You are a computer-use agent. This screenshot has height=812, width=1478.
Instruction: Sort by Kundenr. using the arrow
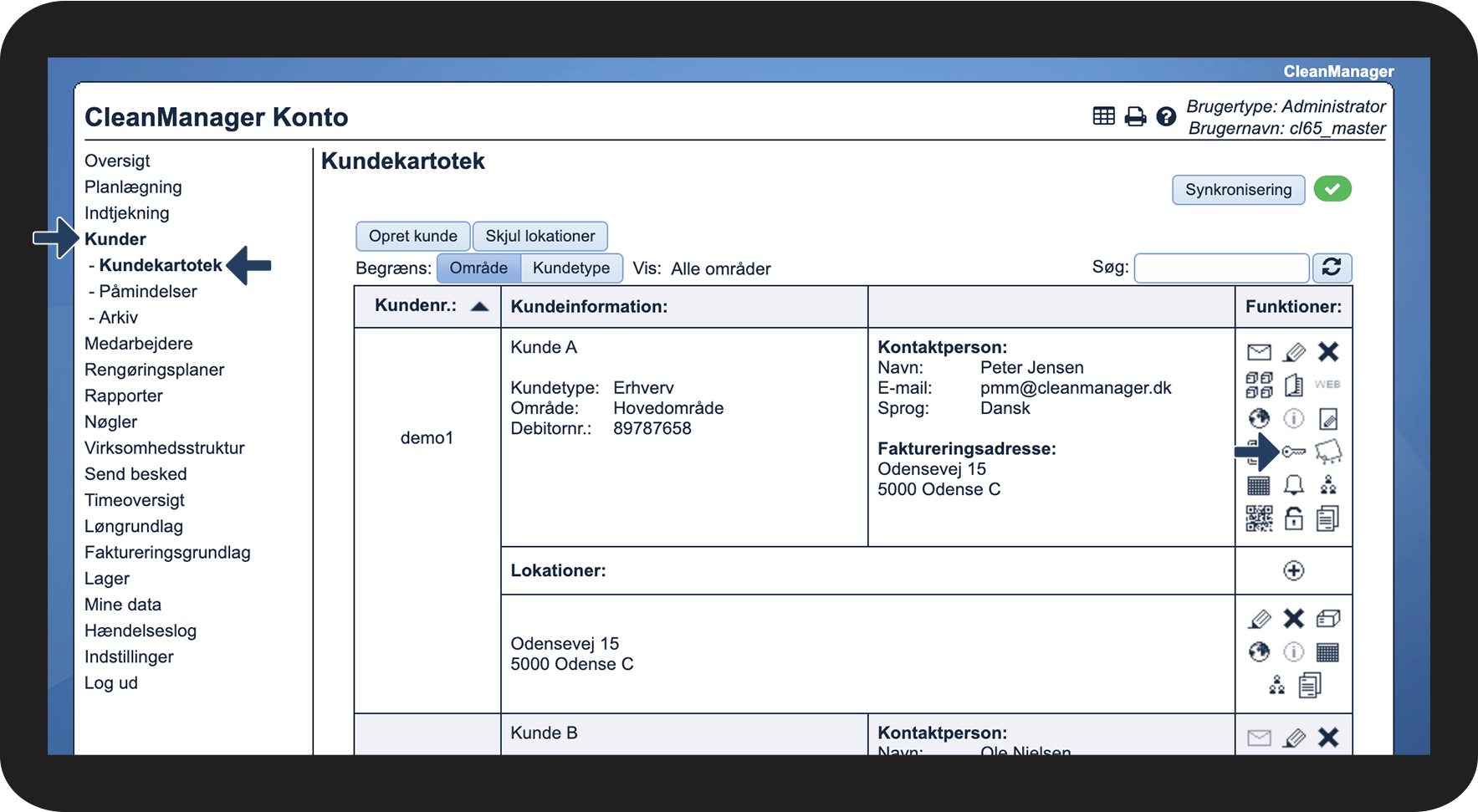479,306
